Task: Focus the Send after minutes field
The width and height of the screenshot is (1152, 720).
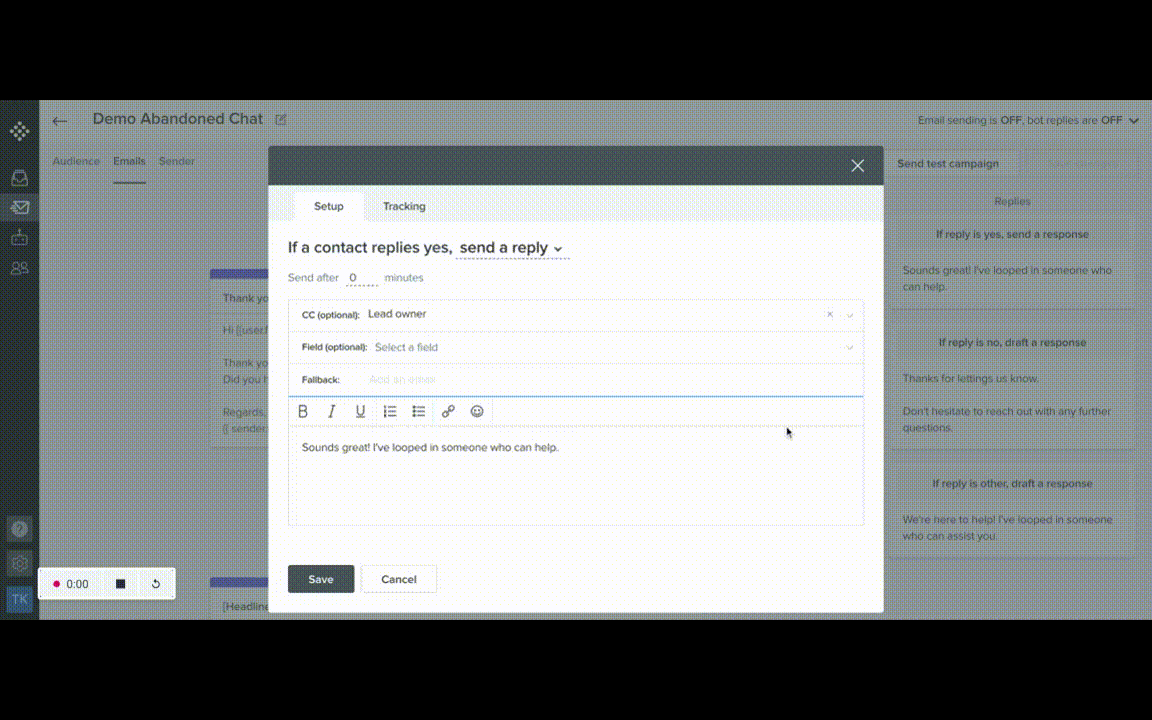Action: [x=361, y=278]
